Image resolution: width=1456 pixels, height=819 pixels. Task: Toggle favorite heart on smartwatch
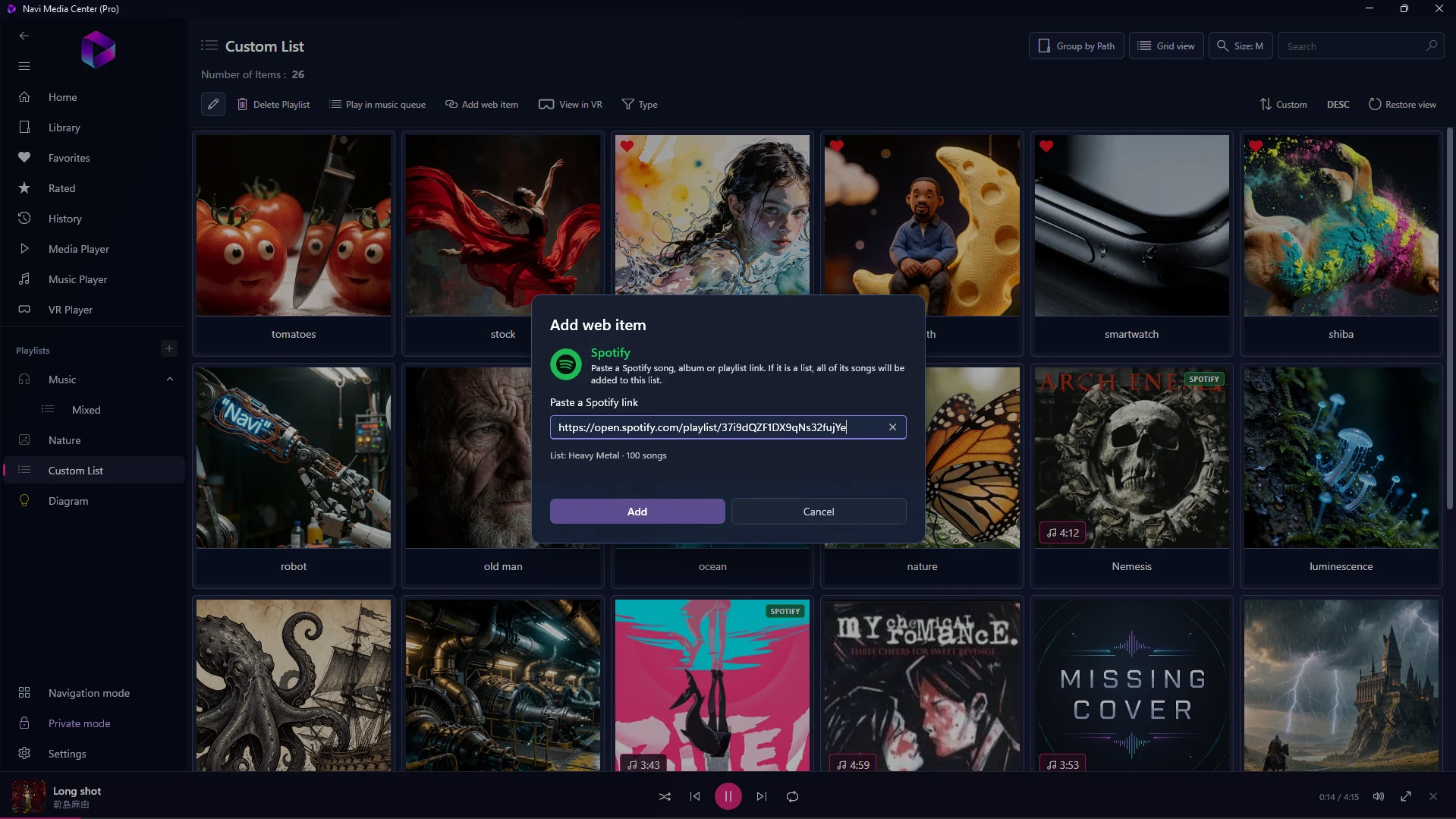[x=1046, y=146]
